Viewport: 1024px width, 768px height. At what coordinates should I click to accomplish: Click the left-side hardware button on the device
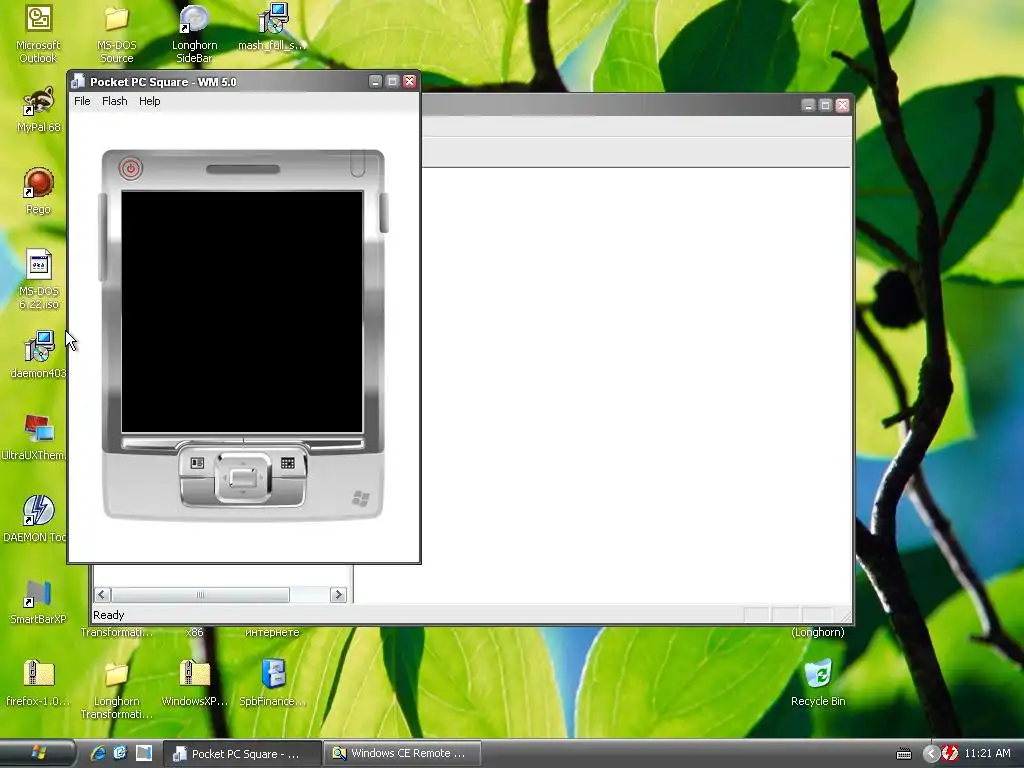(x=102, y=238)
